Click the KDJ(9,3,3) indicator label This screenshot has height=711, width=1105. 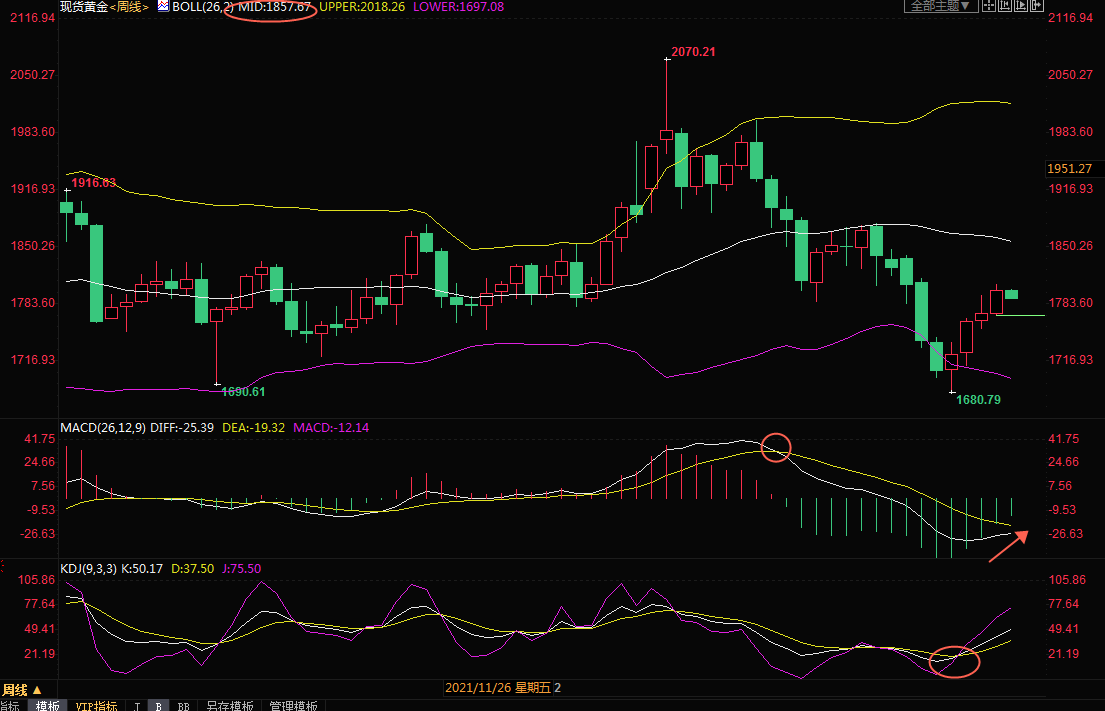pos(90,568)
